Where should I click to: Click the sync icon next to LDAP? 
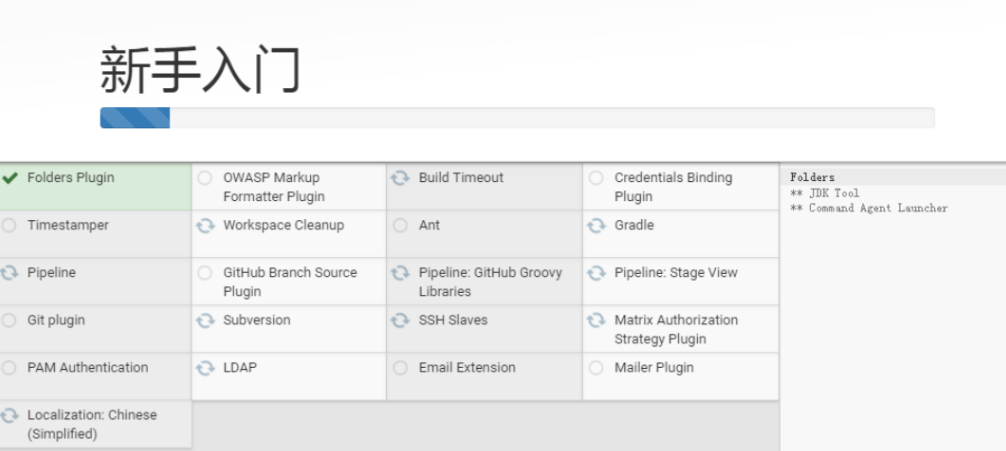205,368
